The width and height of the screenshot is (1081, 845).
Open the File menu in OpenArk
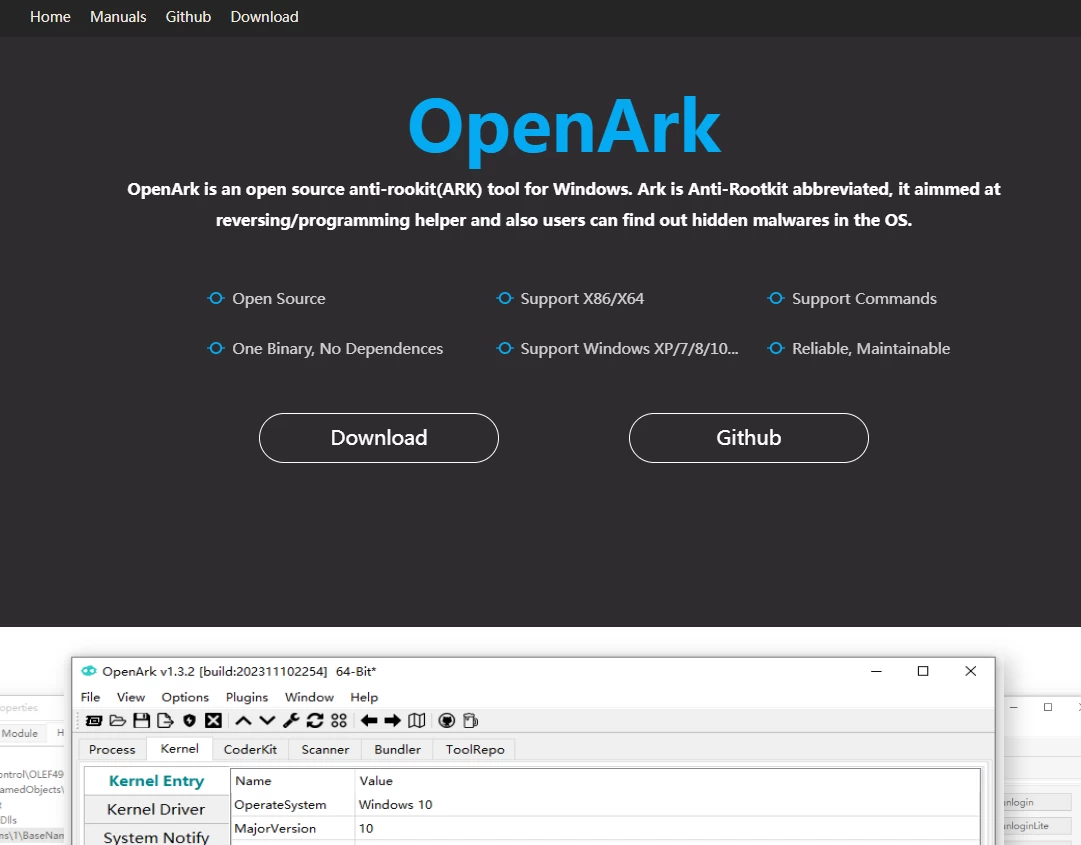[x=90, y=698]
